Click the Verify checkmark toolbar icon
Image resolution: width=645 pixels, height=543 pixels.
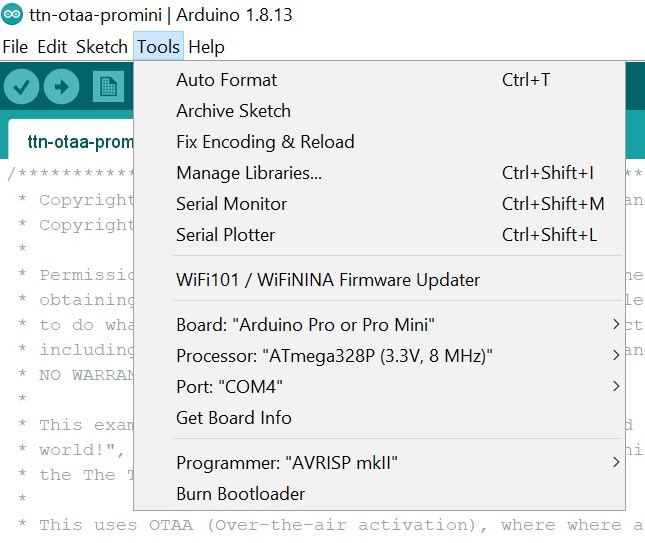[x=21, y=86]
